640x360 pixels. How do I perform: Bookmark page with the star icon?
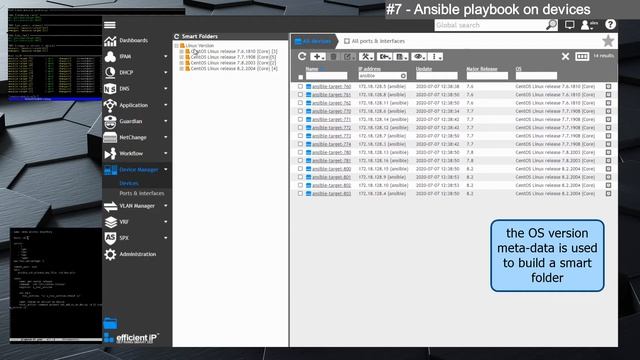[608, 41]
